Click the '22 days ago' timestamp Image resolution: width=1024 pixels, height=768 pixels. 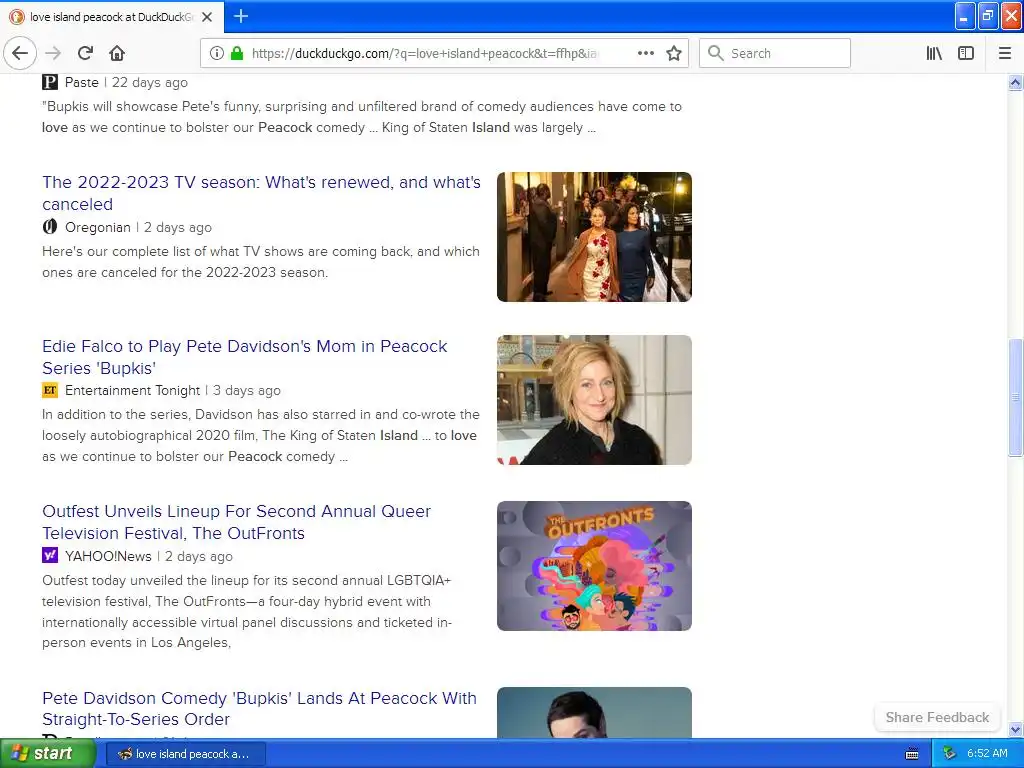click(150, 82)
